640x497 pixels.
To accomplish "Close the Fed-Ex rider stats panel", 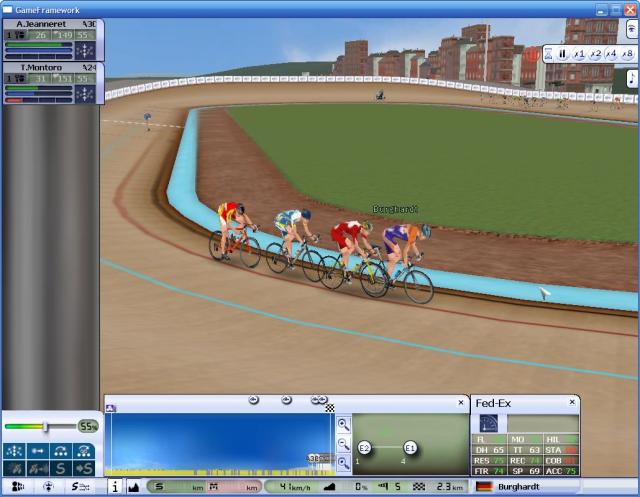I will 572,403.
